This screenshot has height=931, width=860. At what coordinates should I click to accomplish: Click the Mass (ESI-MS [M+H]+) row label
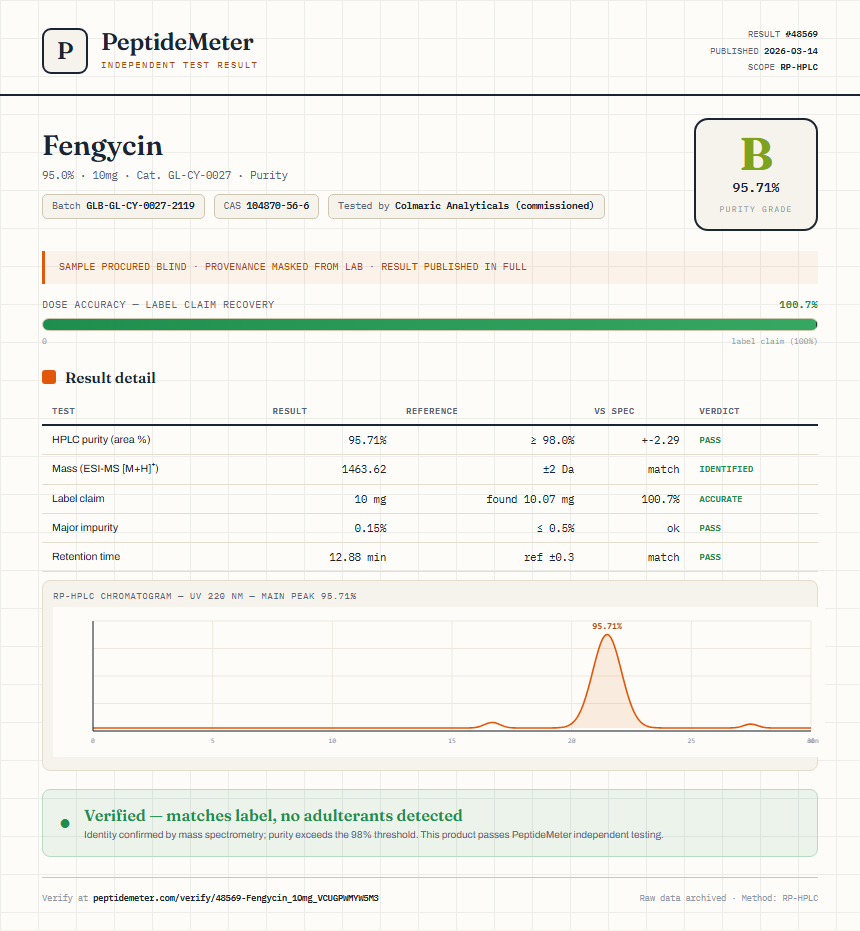105,468
